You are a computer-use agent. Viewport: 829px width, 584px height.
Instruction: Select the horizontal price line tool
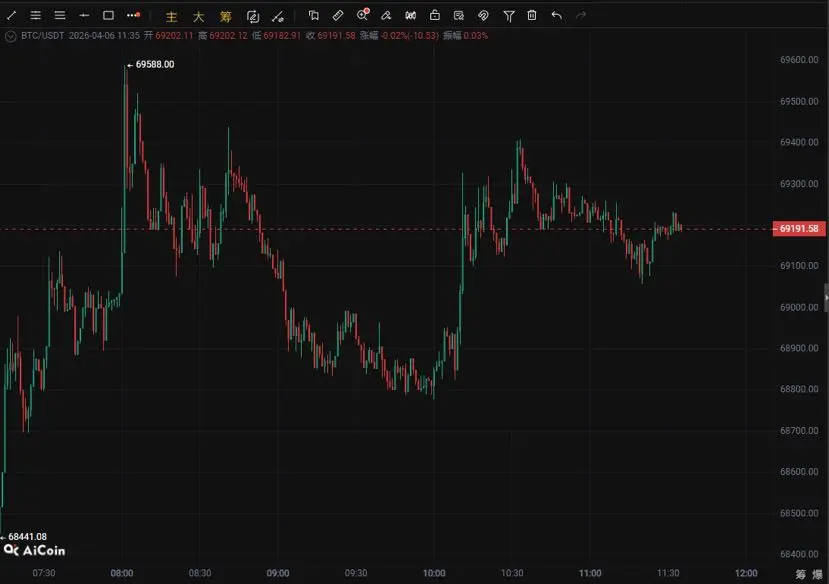tap(84, 15)
